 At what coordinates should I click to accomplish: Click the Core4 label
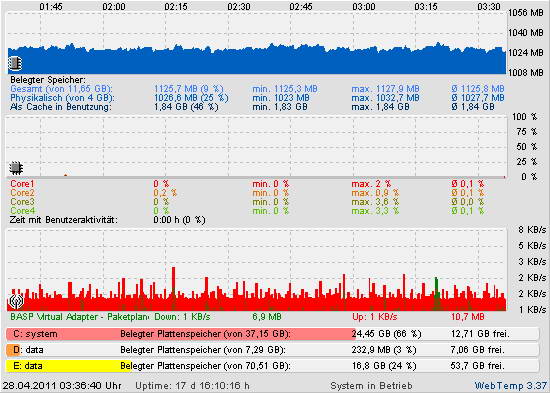(22, 211)
